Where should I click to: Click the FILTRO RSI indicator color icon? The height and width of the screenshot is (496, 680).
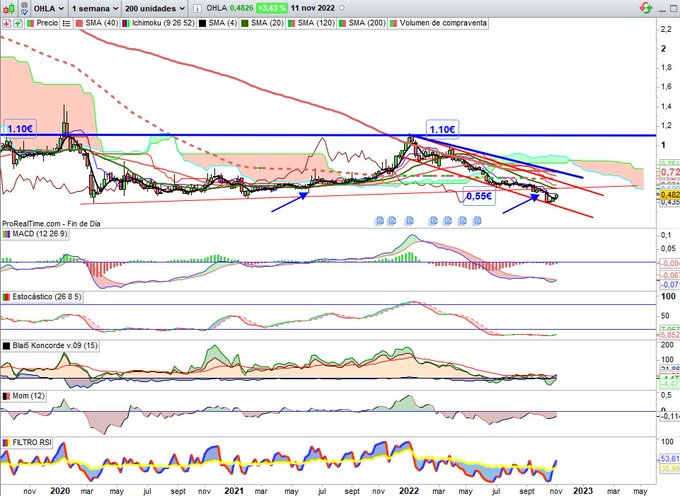(6, 443)
